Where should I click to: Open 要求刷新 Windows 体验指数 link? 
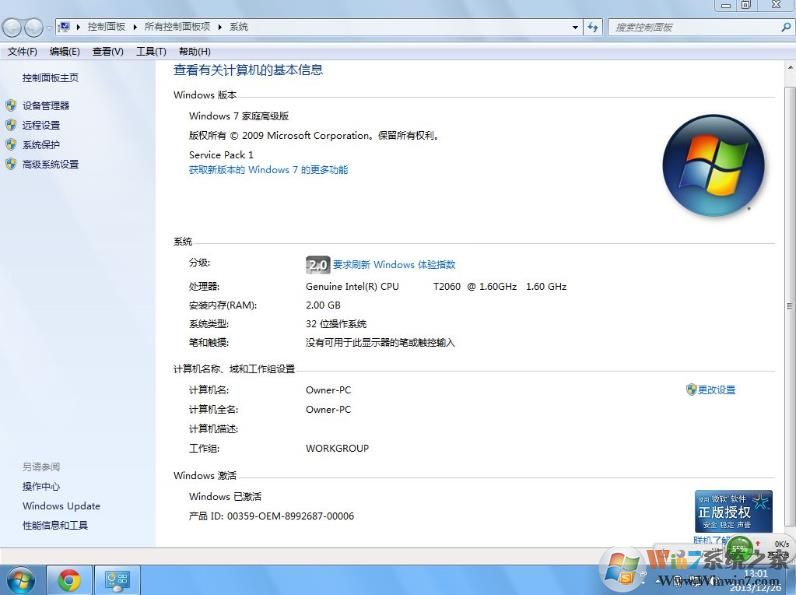click(394, 265)
